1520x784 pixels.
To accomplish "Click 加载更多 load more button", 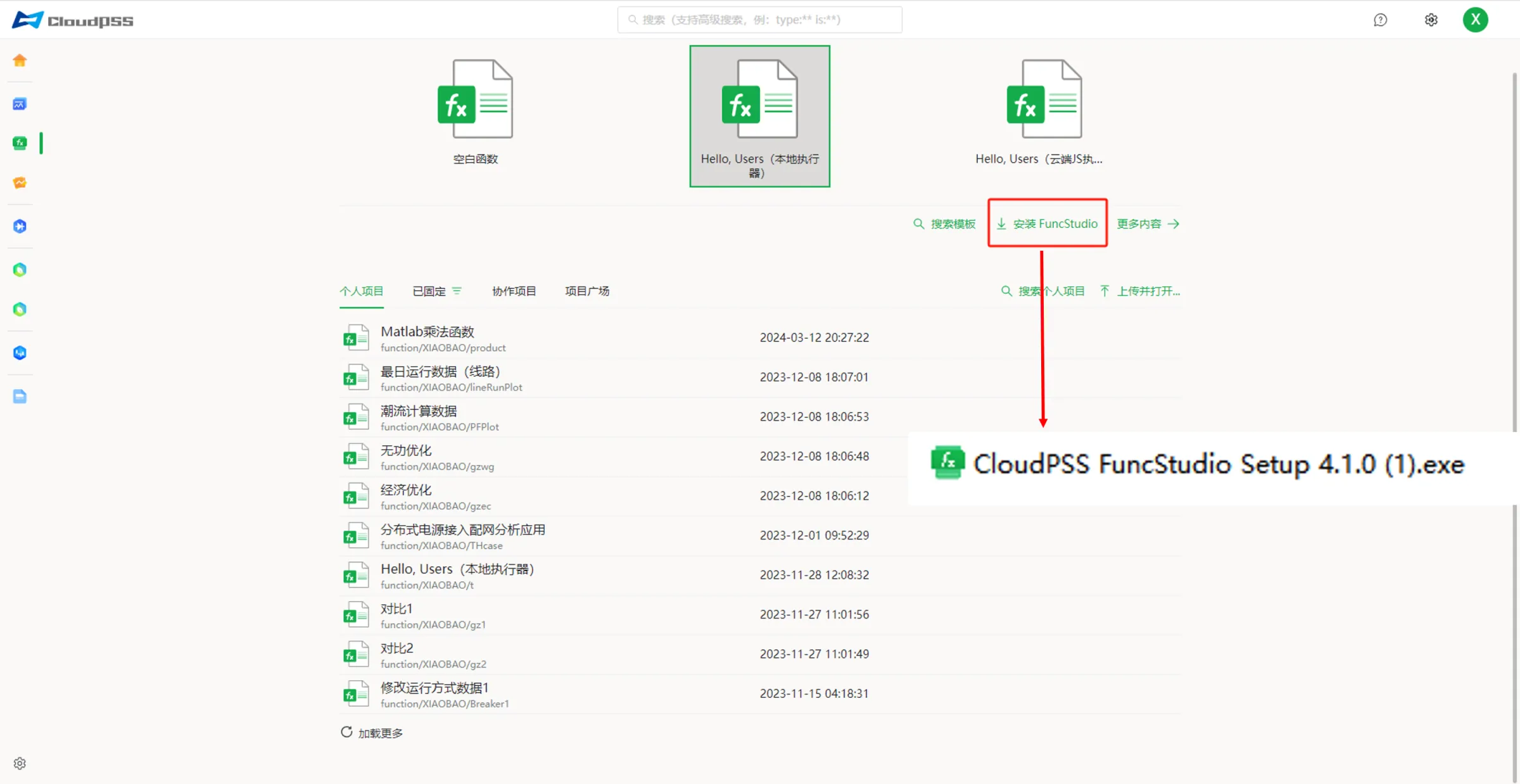I will [372, 733].
